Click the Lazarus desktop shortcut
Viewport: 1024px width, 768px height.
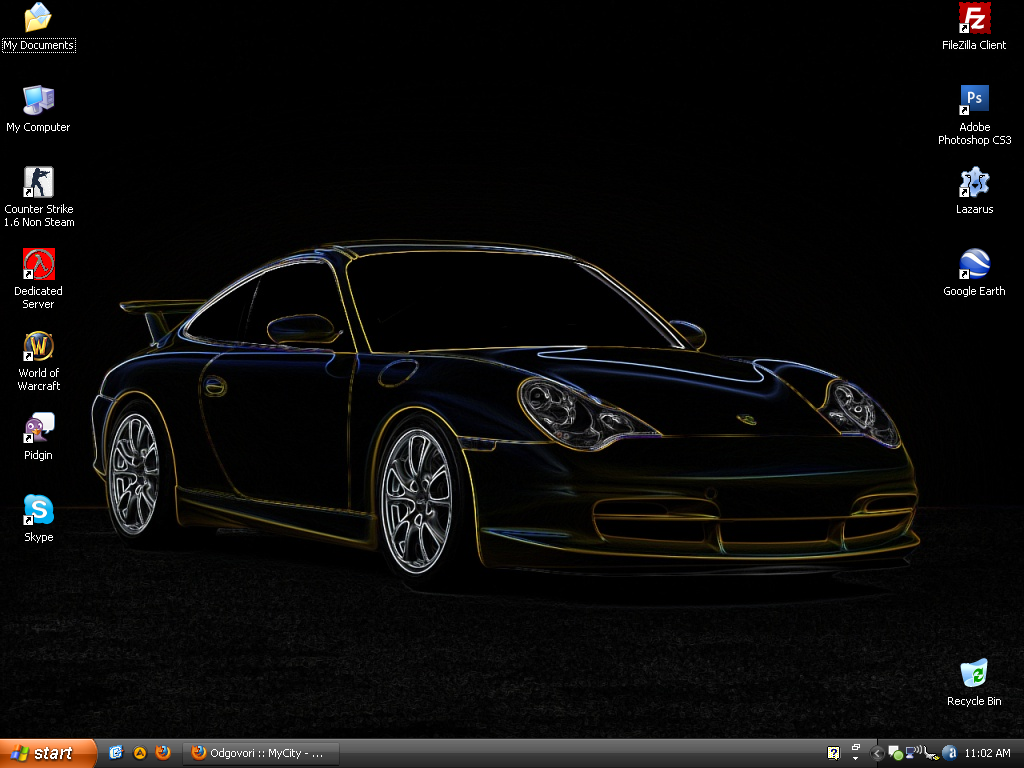tap(974, 183)
